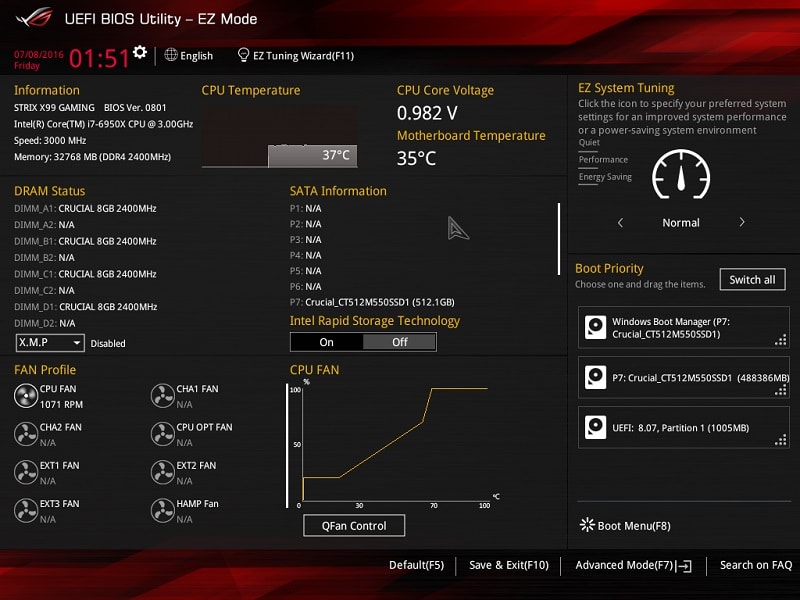The width and height of the screenshot is (800, 600).
Task: Click the EXT2 FAN icon
Action: pyautogui.click(x=163, y=472)
